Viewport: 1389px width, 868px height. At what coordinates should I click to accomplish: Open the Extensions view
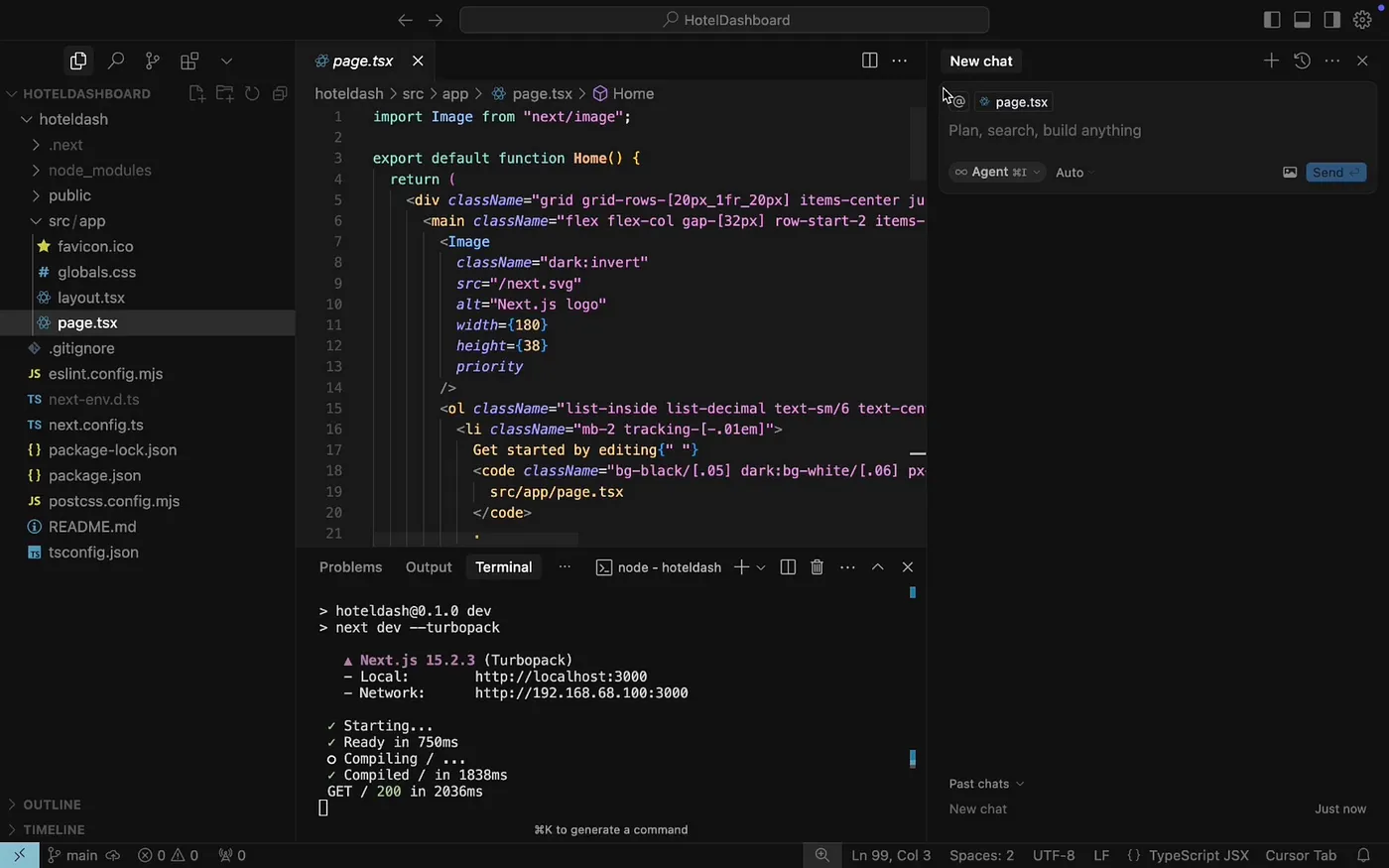pos(189,61)
